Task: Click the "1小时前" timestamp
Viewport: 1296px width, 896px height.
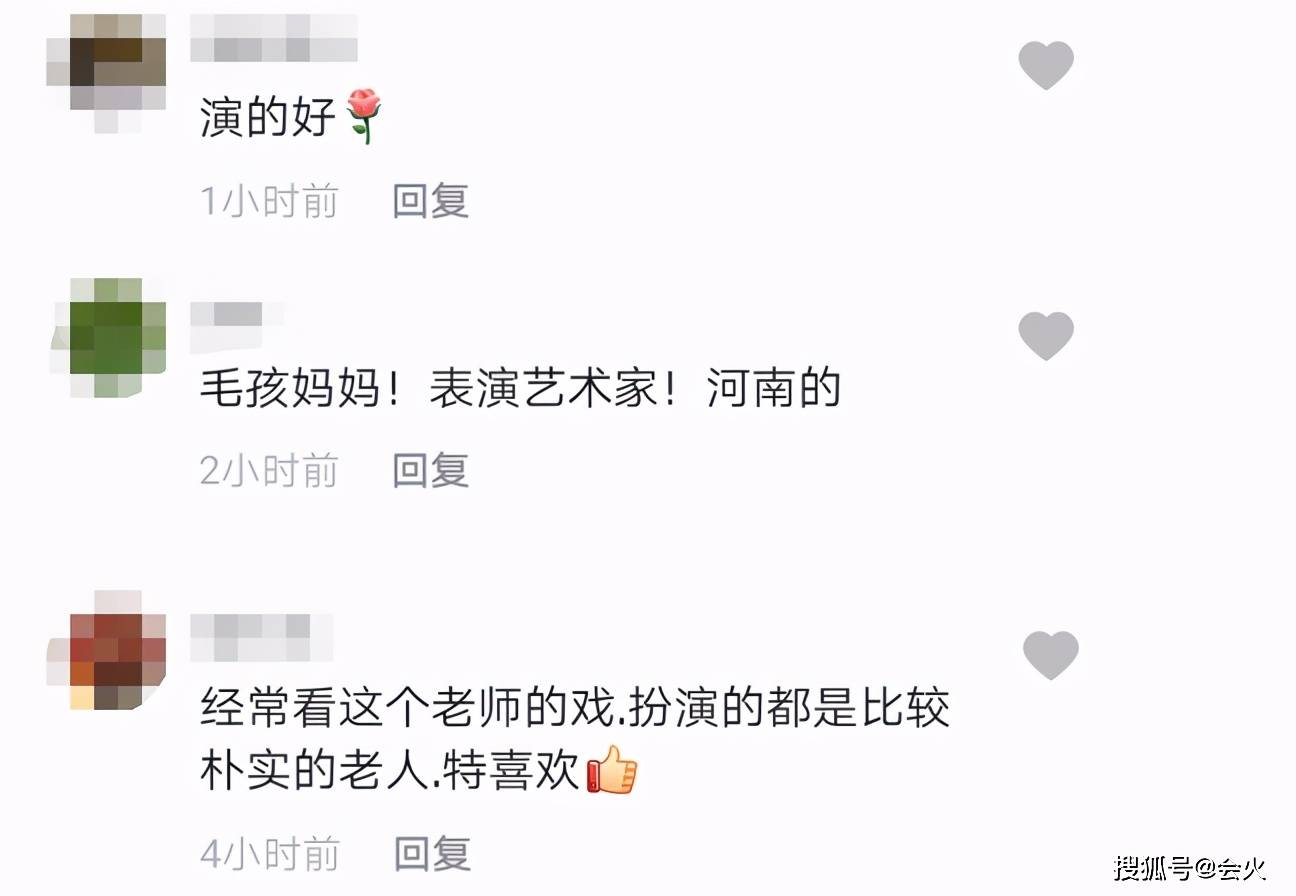Action: (269, 201)
